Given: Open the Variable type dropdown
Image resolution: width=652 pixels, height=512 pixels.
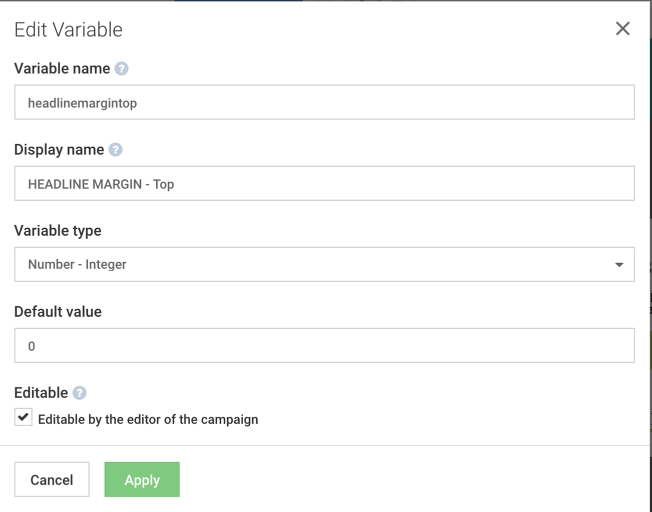Looking at the screenshot, I should tap(324, 265).
